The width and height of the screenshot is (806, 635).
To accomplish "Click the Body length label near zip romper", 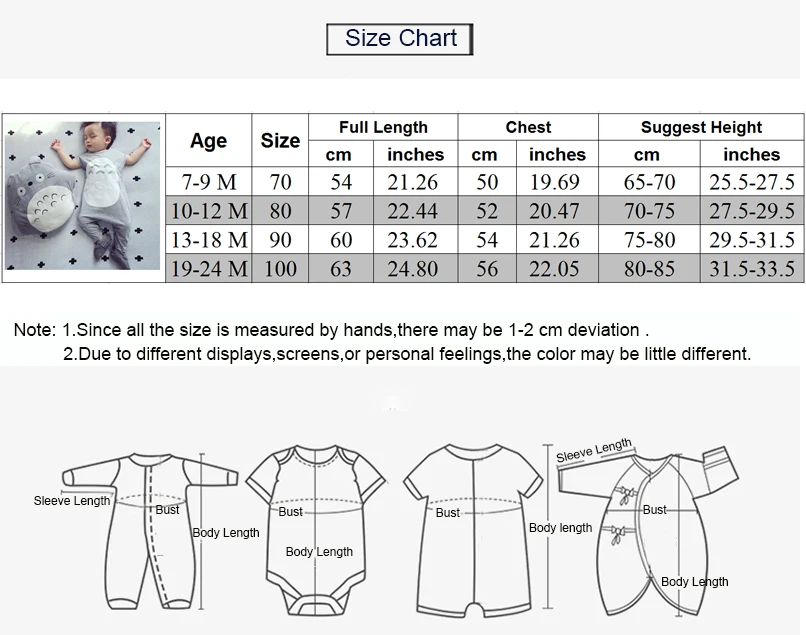I will pyautogui.click(x=560, y=528).
